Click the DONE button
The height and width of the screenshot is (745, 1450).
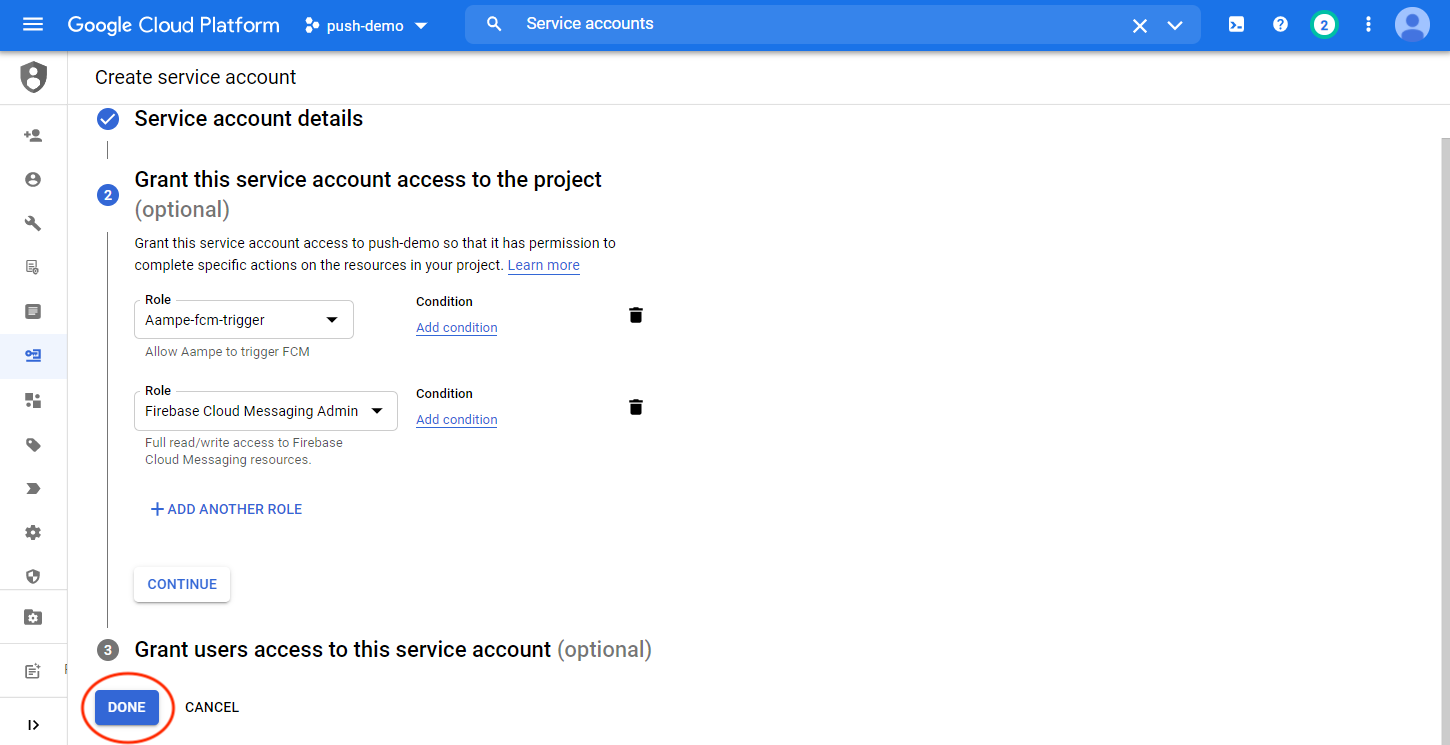click(127, 707)
